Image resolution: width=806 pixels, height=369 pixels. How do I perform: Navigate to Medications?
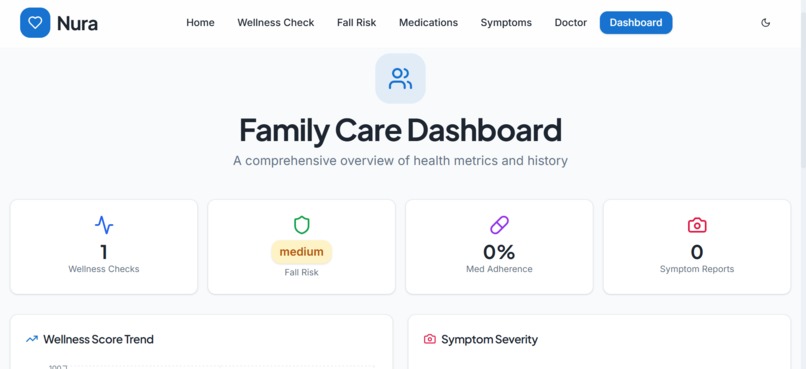pos(428,23)
